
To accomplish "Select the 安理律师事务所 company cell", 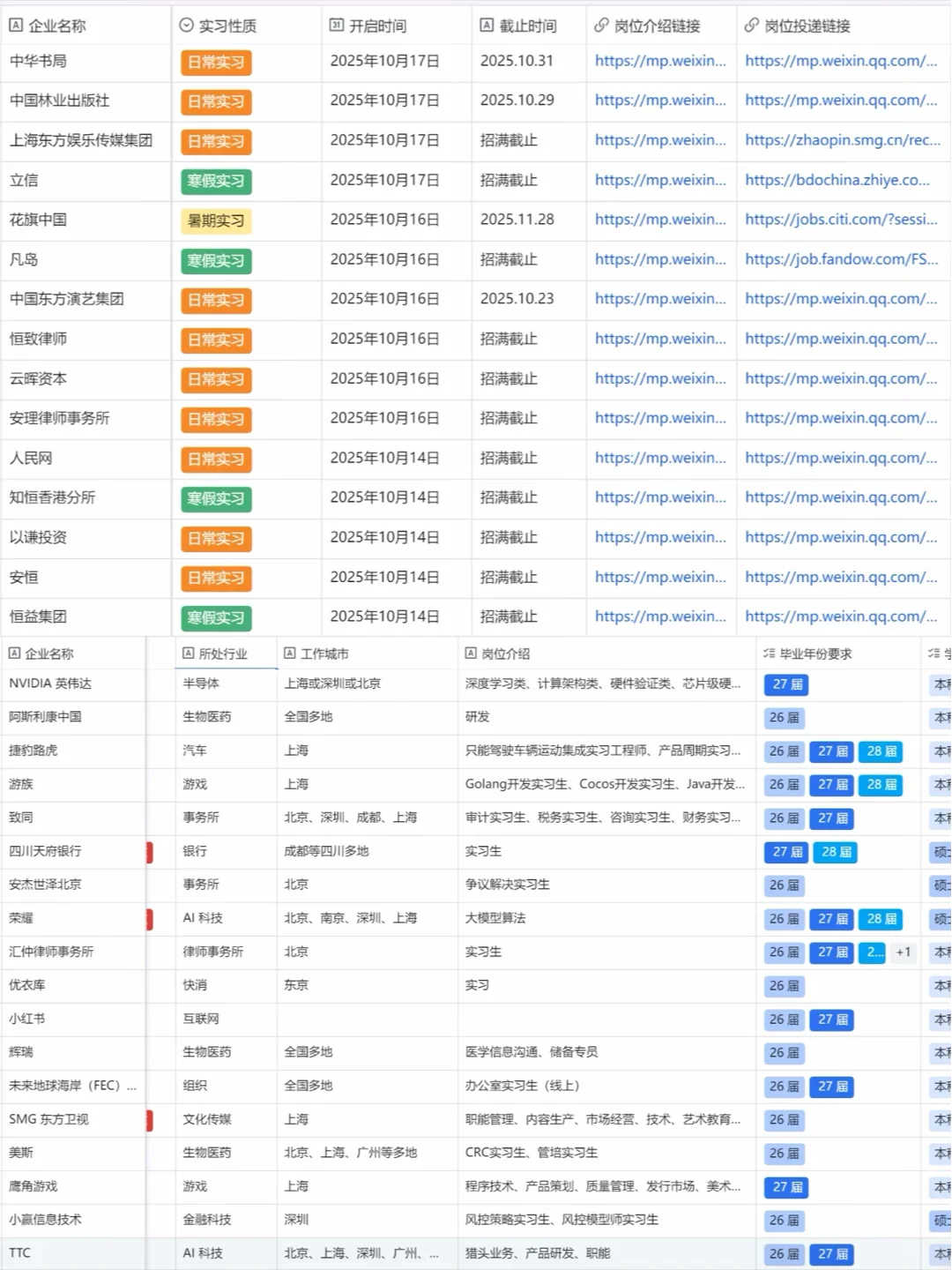I will click(x=86, y=418).
